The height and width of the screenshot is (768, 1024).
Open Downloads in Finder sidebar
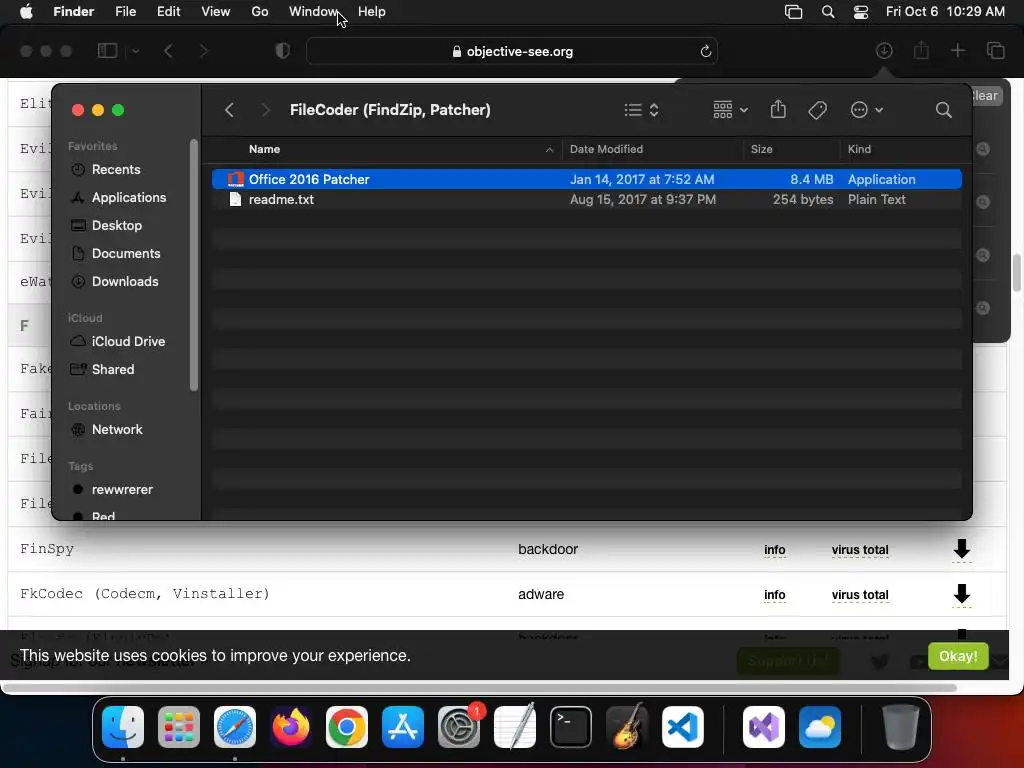pos(125,281)
